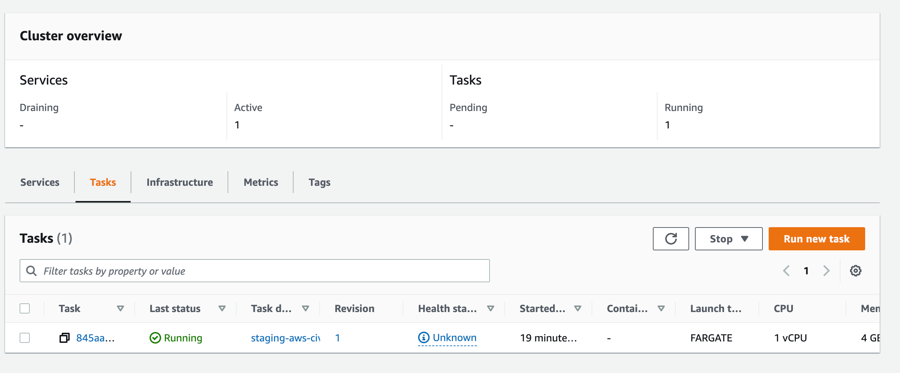The height and width of the screenshot is (373, 900).
Task: Click the Unknown health info icon
Action: pyautogui.click(x=424, y=338)
